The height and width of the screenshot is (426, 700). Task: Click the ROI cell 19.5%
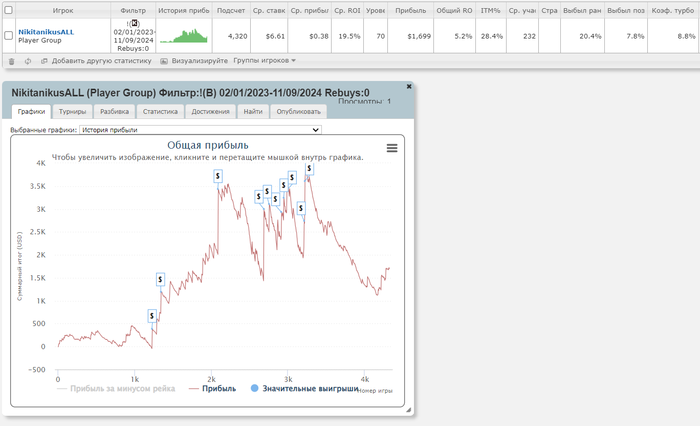click(347, 36)
